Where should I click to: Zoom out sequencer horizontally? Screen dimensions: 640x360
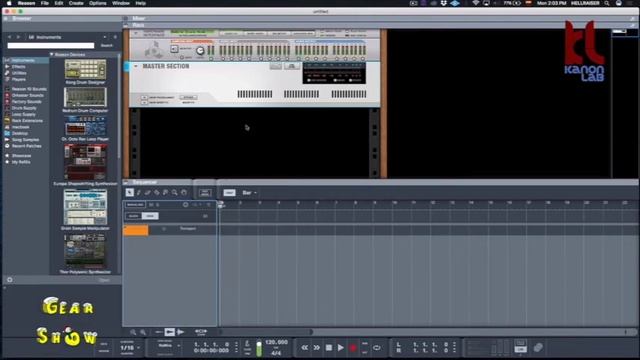[133, 332]
